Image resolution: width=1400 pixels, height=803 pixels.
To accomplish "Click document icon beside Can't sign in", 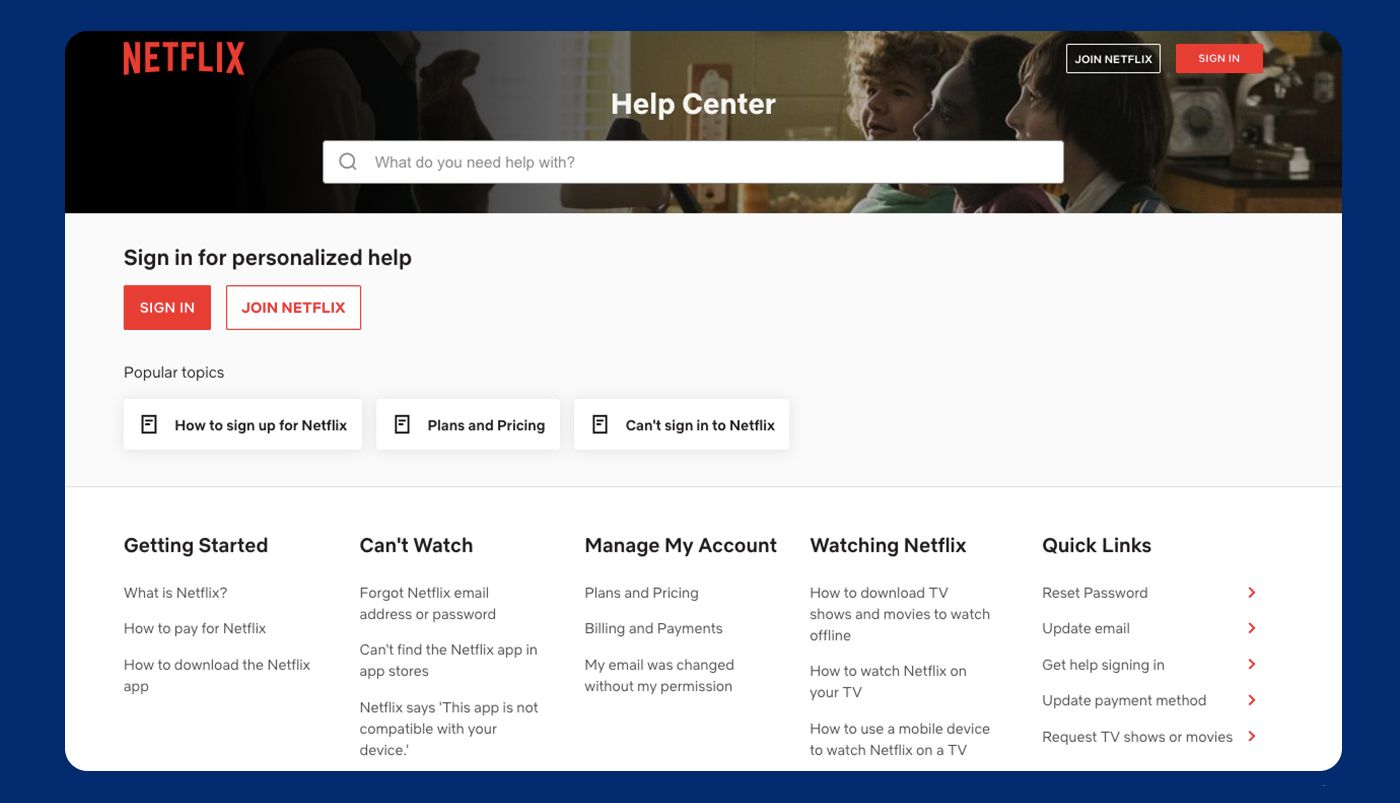I will 600,424.
